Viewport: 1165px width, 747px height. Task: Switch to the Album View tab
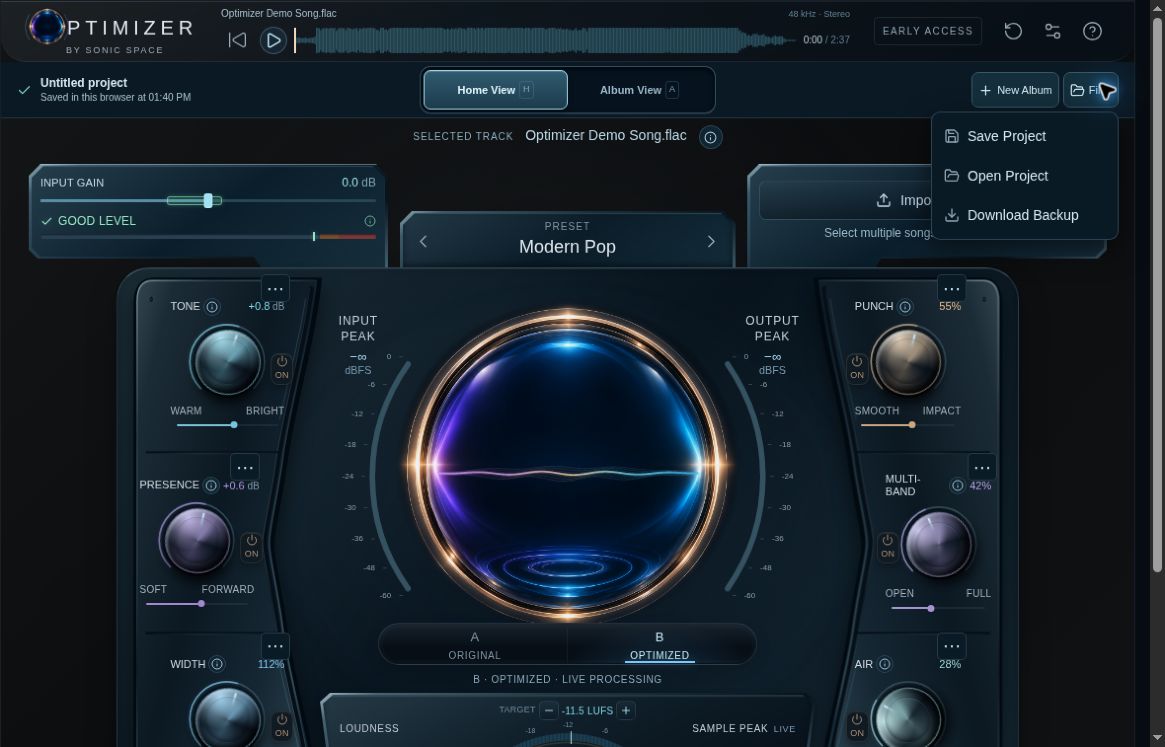[x=639, y=90]
